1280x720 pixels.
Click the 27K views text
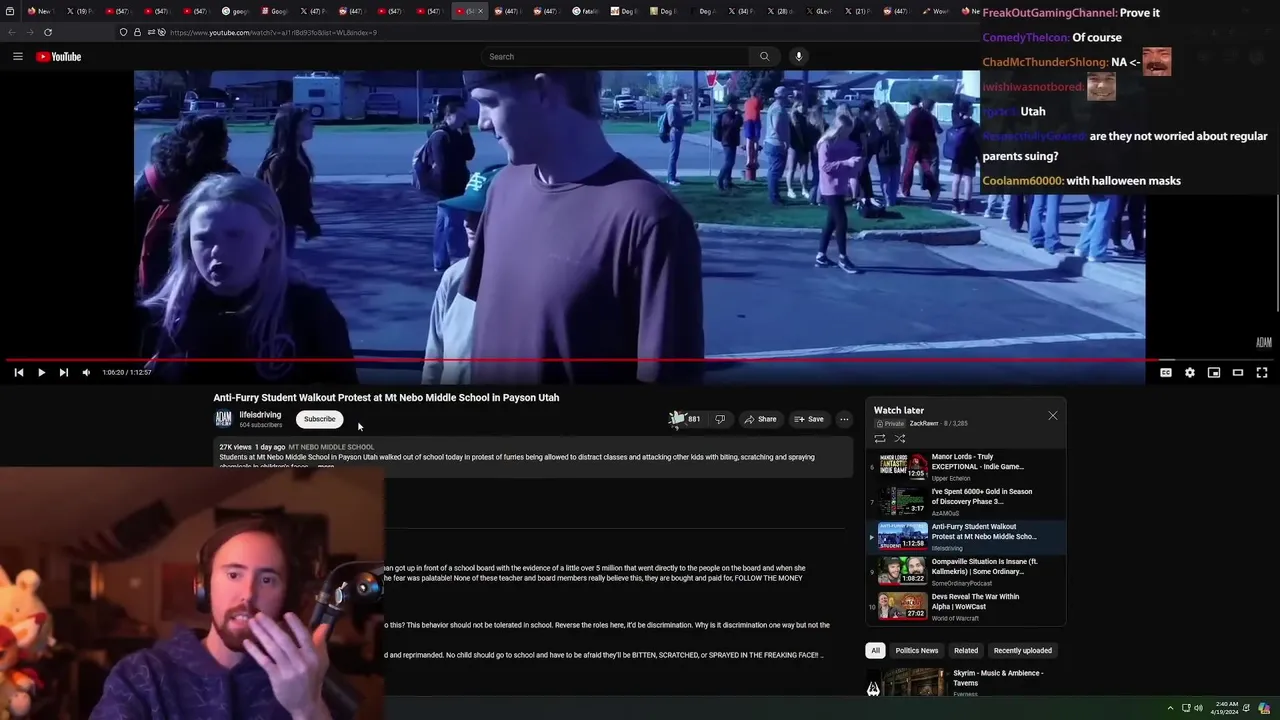click(236, 447)
